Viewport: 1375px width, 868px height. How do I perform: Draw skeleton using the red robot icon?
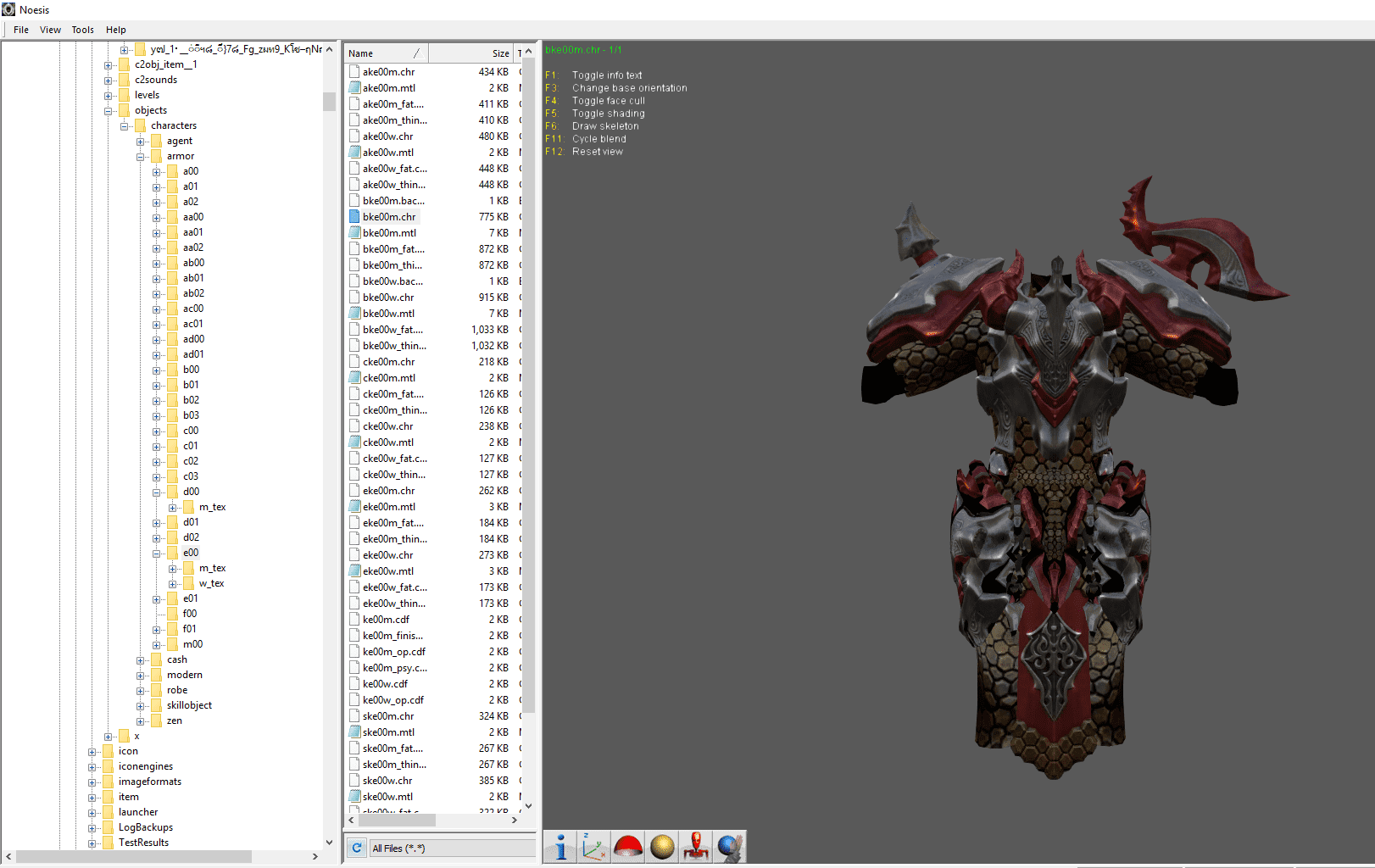point(696,847)
